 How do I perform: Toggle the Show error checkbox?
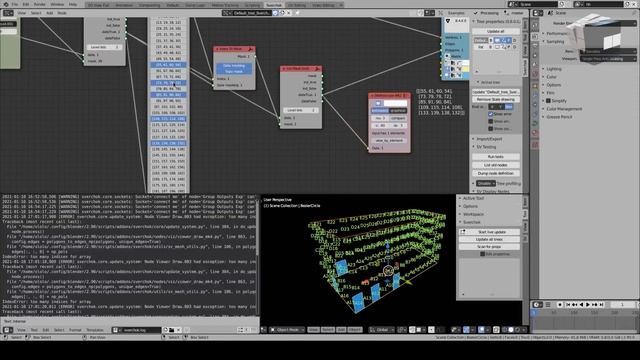491,114
